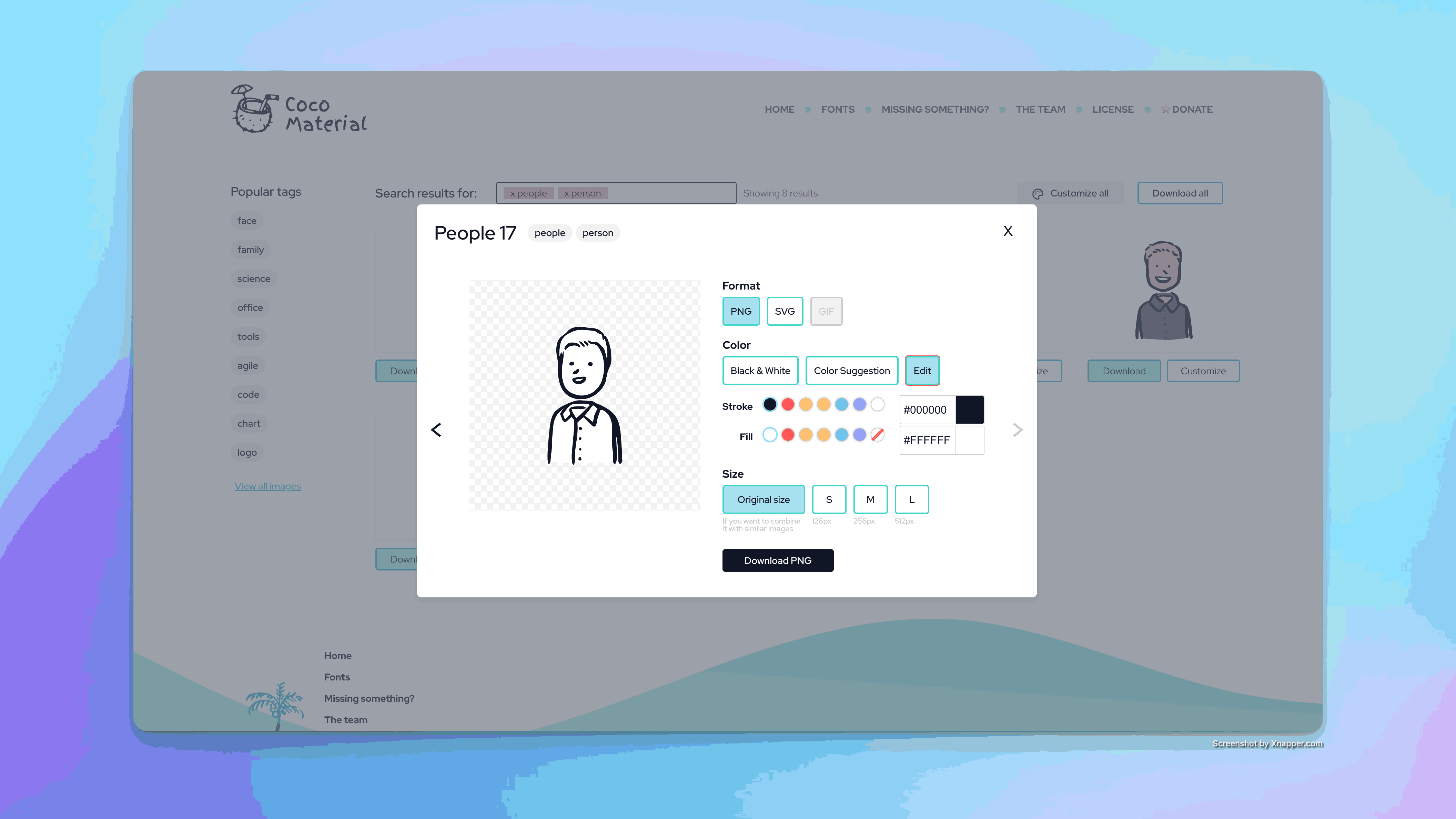
Task: Go to previous image with left arrow
Action: coord(436,430)
